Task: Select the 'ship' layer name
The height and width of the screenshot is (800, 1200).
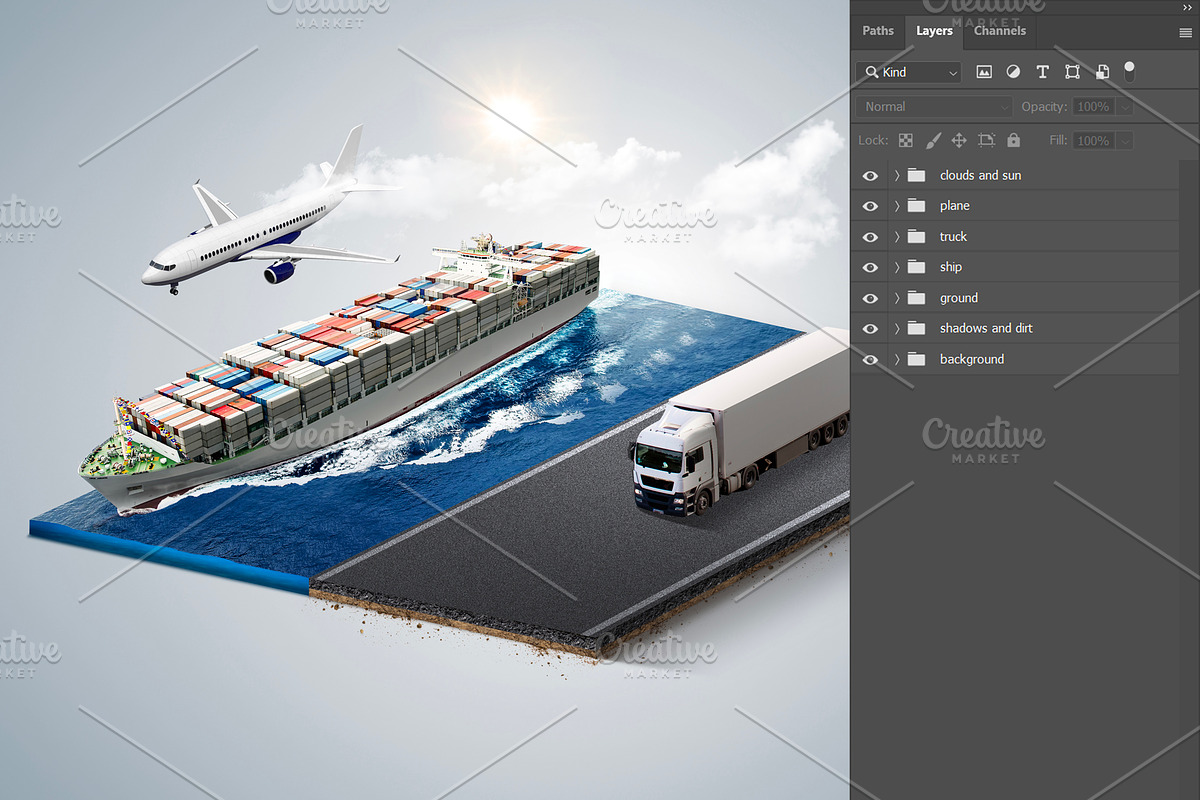Action: pyautogui.click(x=950, y=267)
